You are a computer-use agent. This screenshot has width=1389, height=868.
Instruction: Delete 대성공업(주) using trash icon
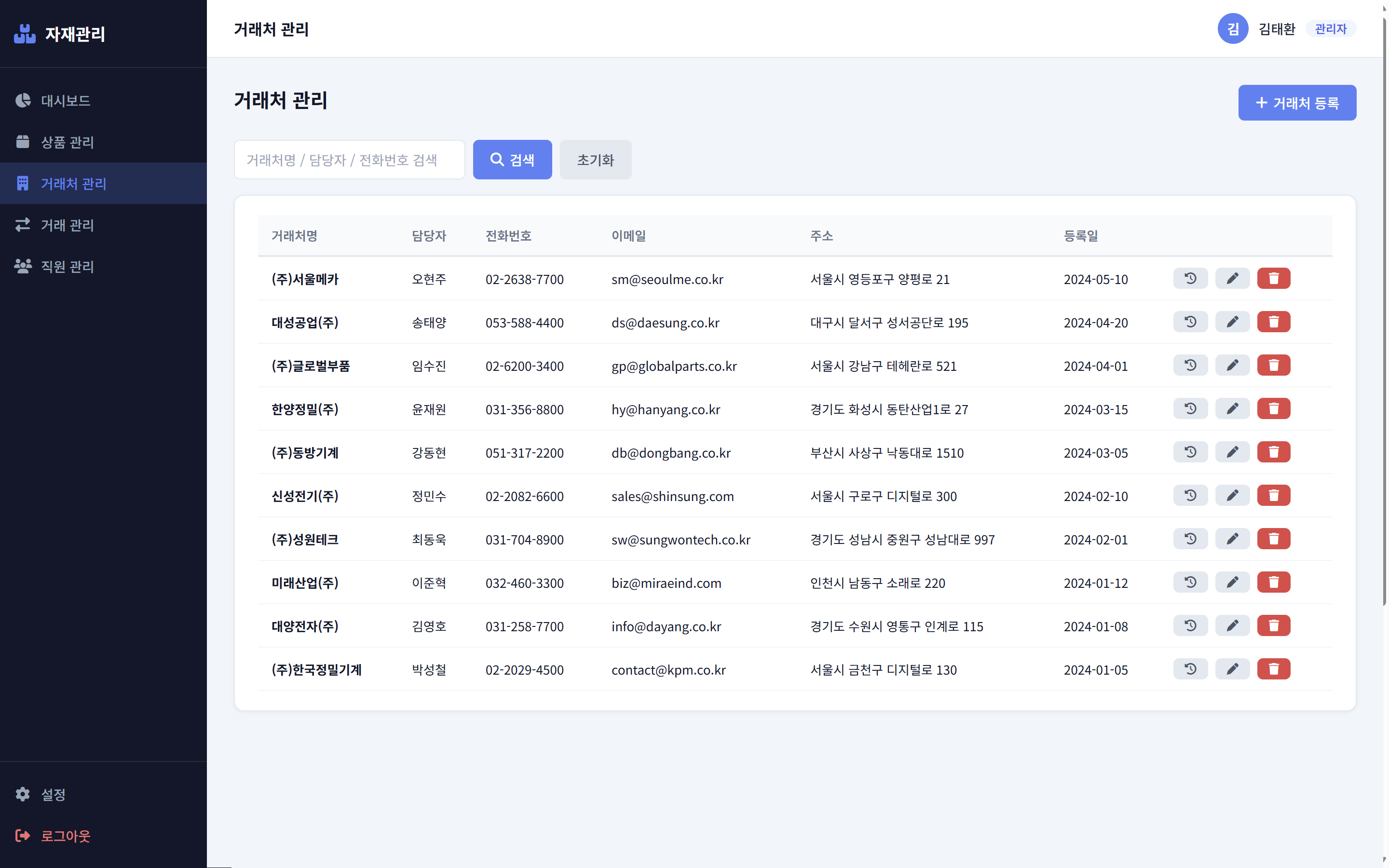pyautogui.click(x=1274, y=322)
